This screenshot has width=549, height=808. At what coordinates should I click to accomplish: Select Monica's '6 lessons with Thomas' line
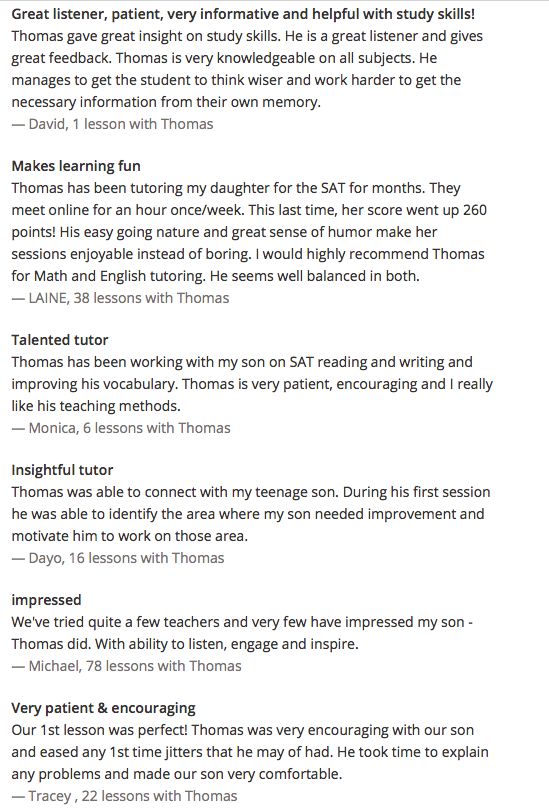pos(121,428)
